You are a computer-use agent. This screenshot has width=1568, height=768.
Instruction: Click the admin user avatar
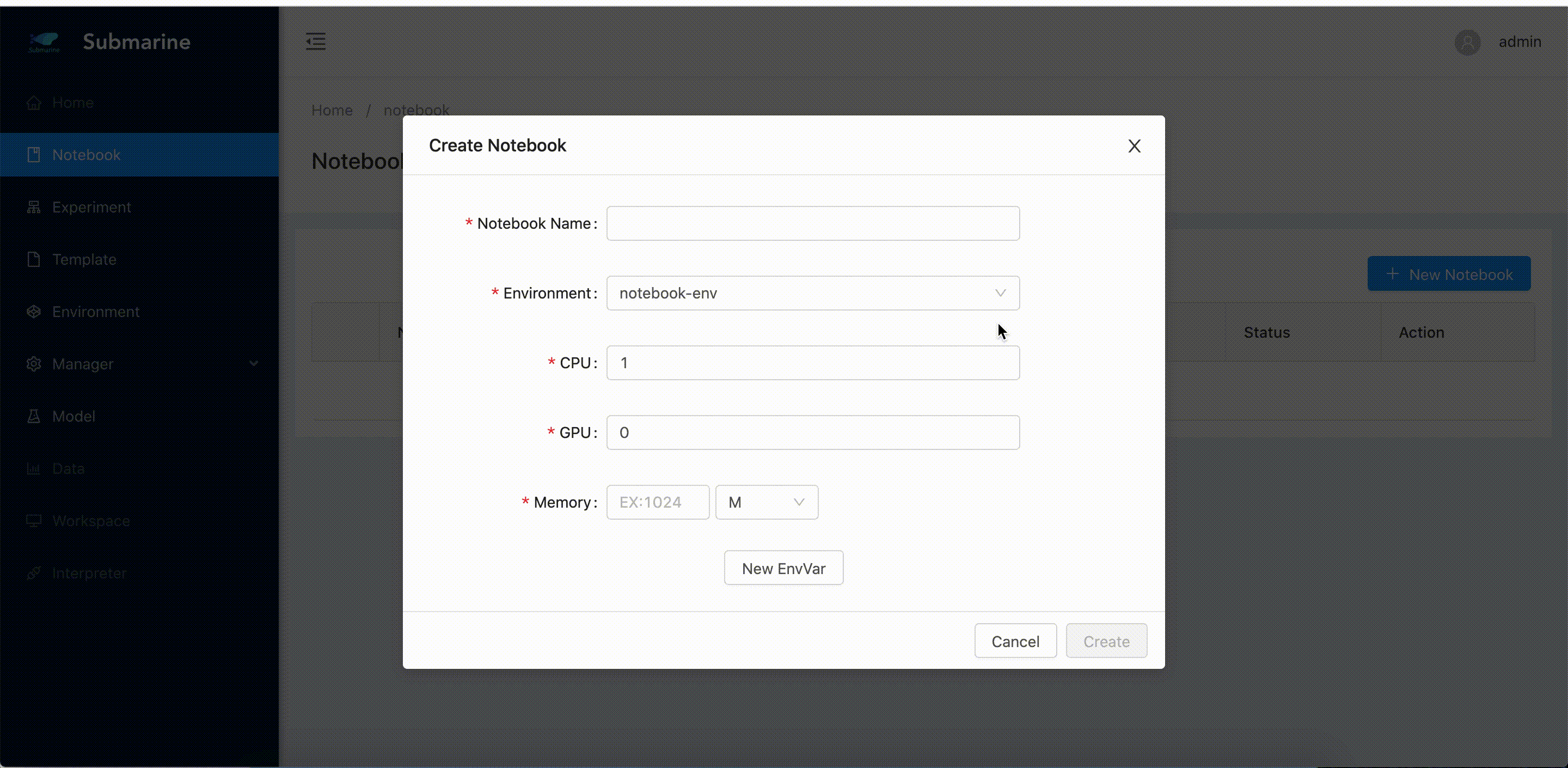point(1467,42)
